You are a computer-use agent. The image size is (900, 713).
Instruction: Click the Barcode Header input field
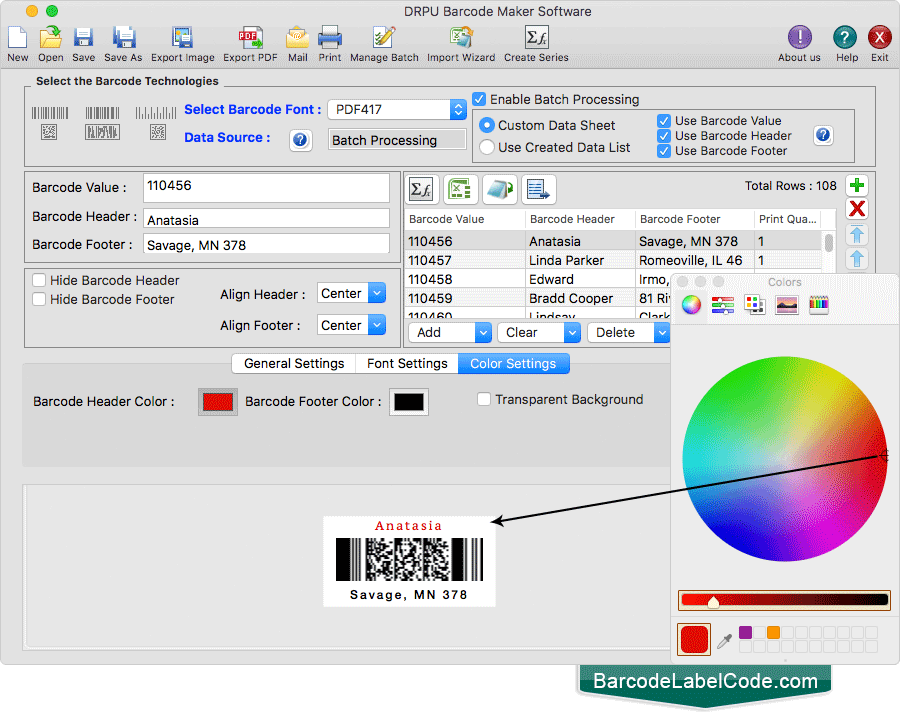pyautogui.click(x=266, y=219)
